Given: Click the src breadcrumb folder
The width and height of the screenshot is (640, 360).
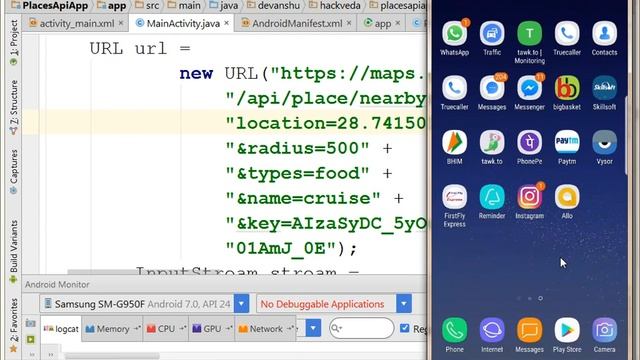Looking at the screenshot, I should pyautogui.click(x=147, y=6).
